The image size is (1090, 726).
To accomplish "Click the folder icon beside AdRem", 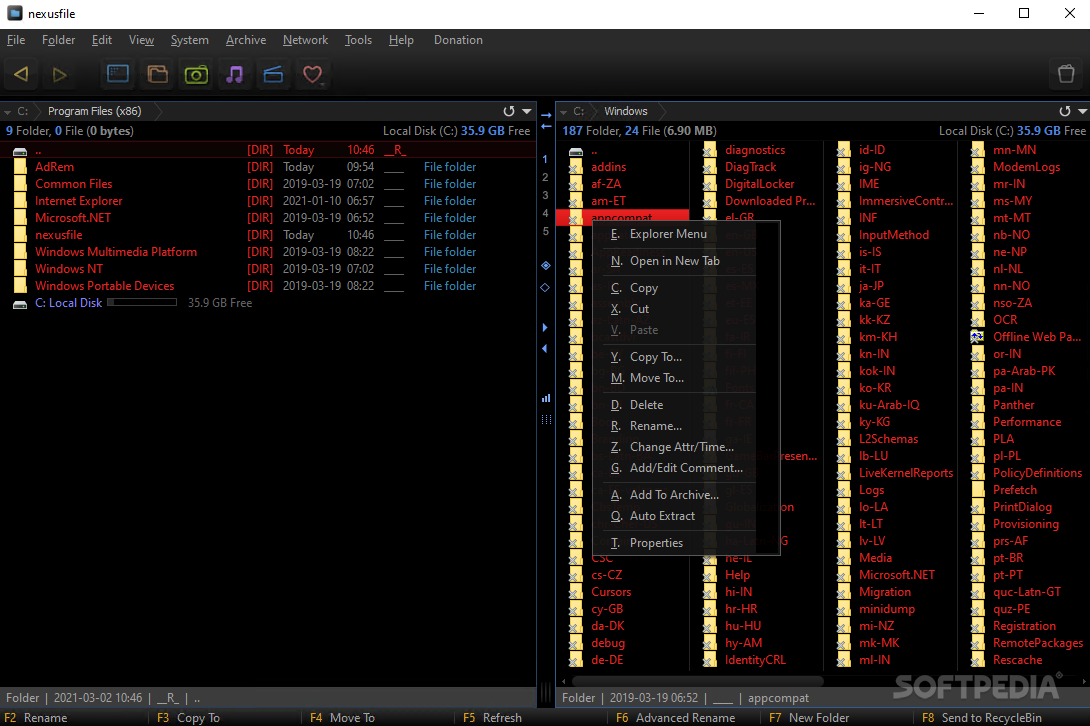I will click(20, 167).
